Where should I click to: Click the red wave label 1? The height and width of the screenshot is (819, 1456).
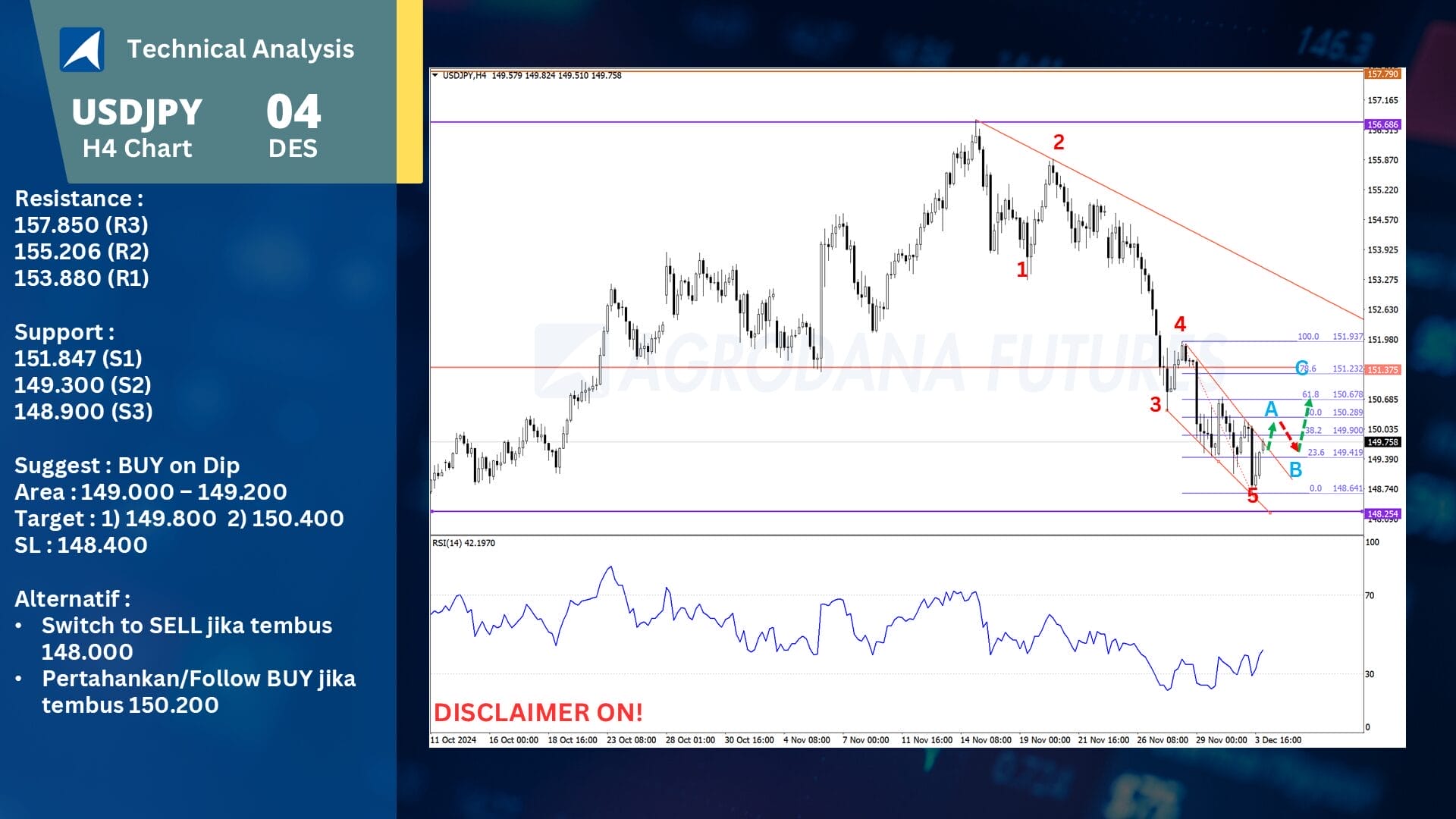point(1021,269)
